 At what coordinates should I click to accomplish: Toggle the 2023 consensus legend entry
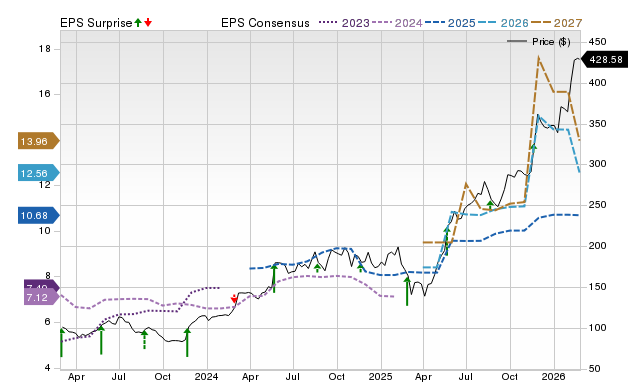(x=344, y=23)
